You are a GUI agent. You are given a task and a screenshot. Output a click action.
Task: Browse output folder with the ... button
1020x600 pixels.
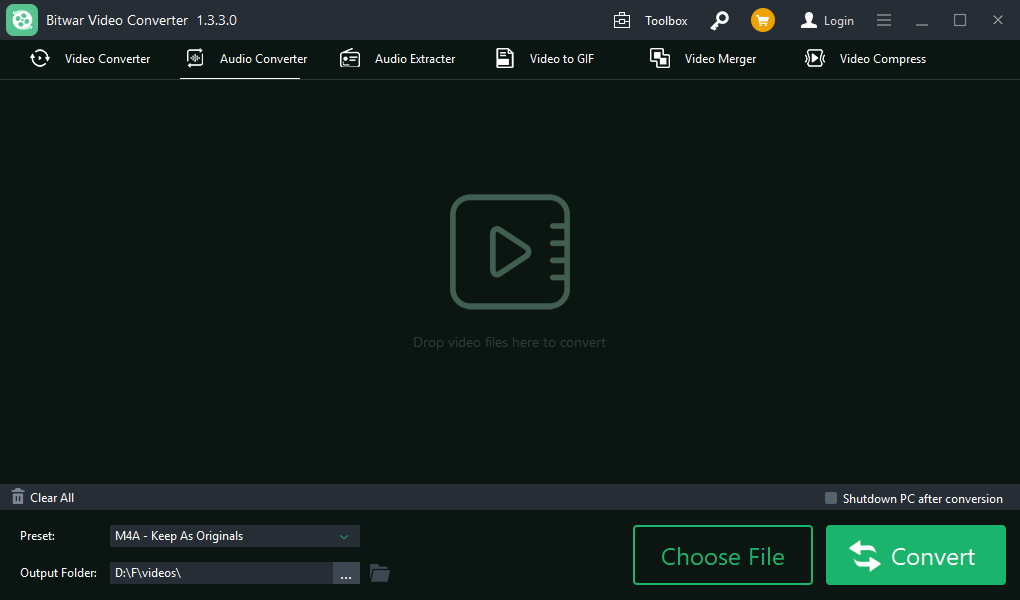[x=346, y=573]
